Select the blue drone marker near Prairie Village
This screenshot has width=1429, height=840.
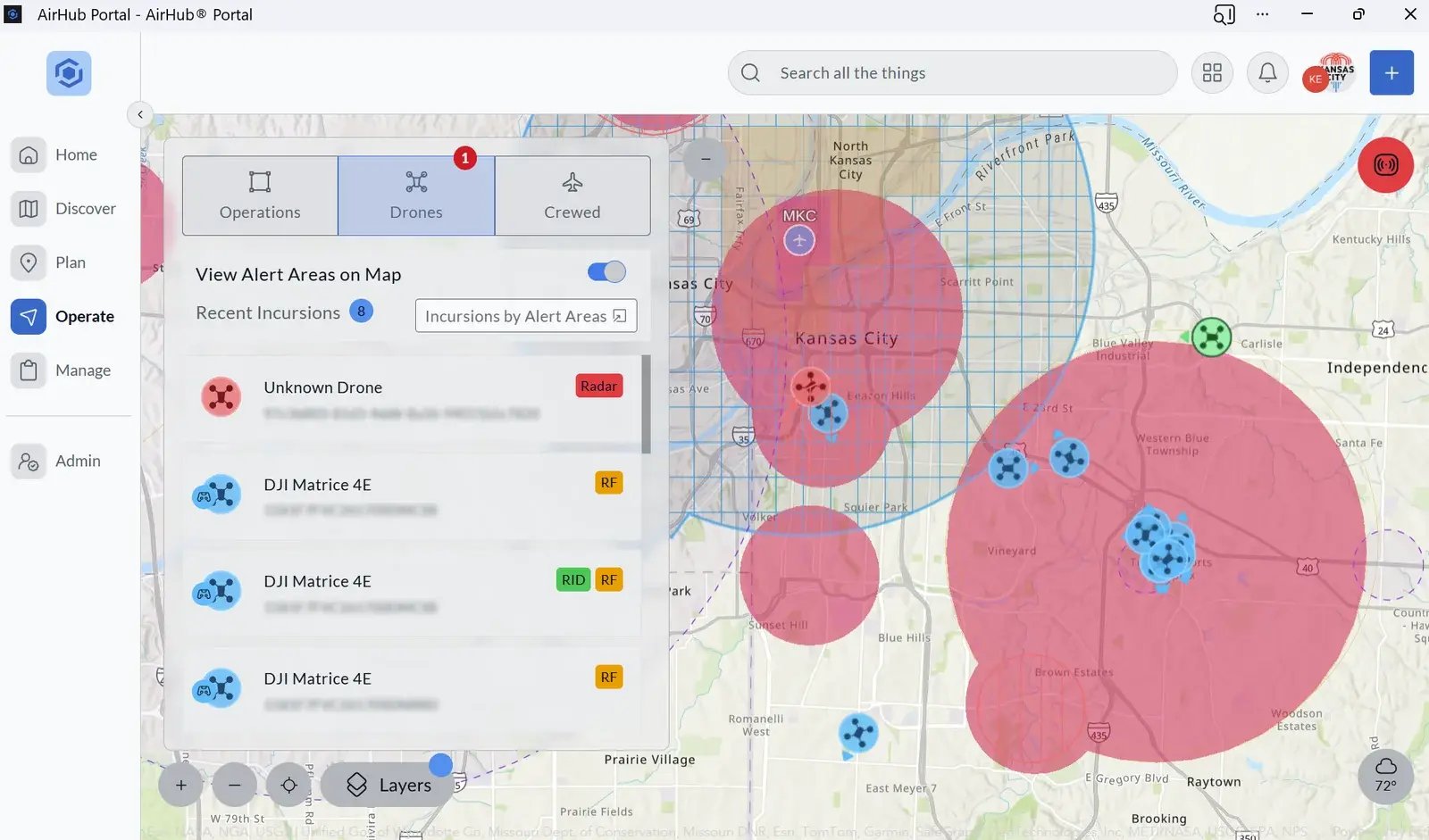pyautogui.click(x=858, y=734)
